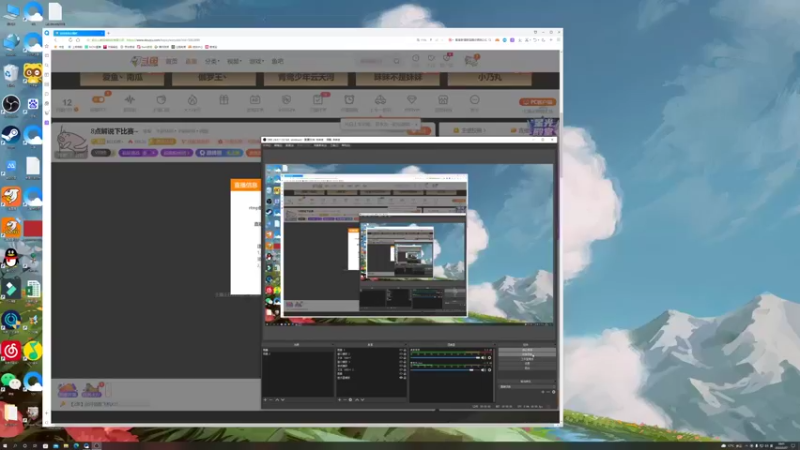Image resolution: width=800 pixels, height=450 pixels.
Task: Open settings gear for second mixer channel
Action: (489, 370)
